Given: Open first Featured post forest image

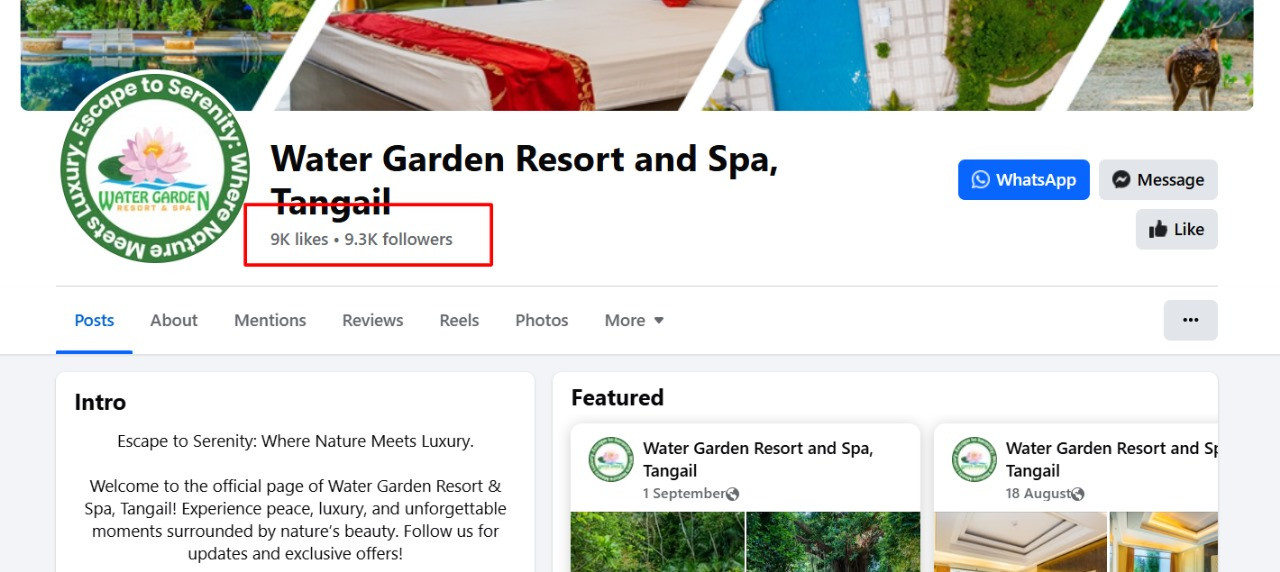Looking at the screenshot, I should pyautogui.click(x=657, y=542).
